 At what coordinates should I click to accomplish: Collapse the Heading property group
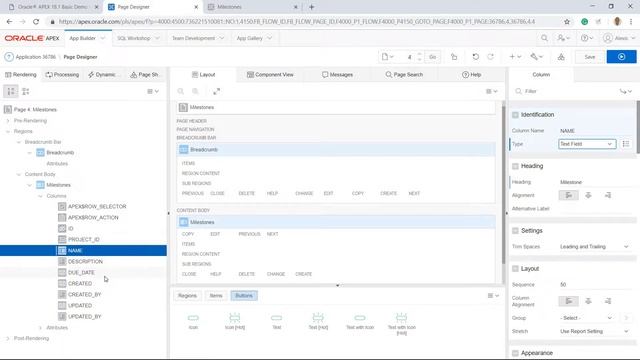(515, 166)
